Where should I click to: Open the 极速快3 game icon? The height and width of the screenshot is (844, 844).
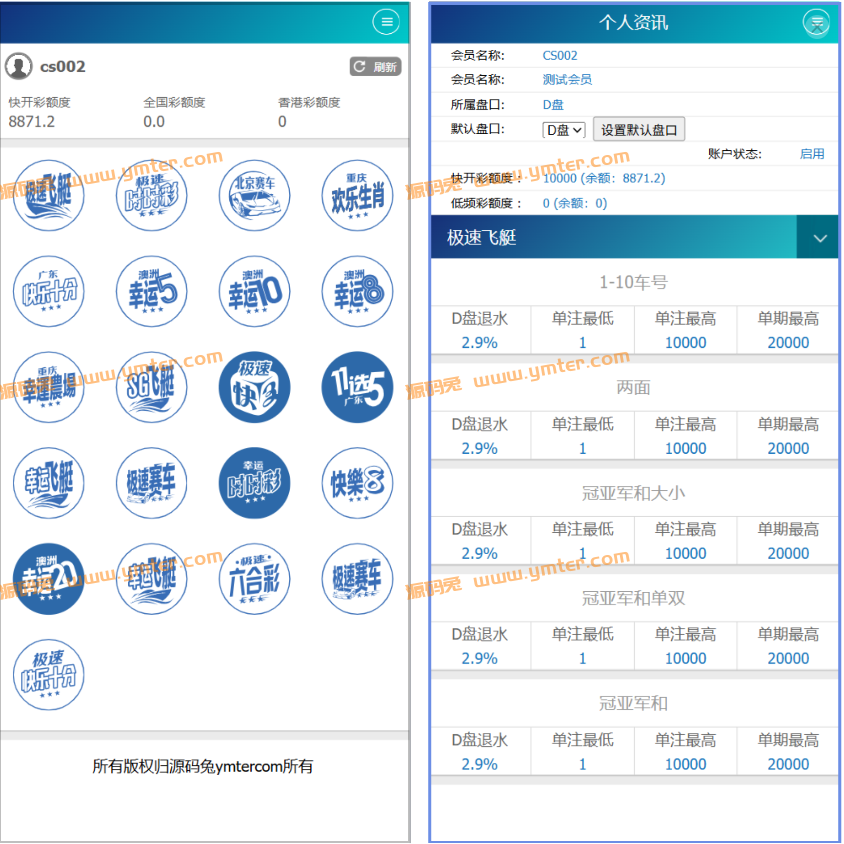[254, 388]
